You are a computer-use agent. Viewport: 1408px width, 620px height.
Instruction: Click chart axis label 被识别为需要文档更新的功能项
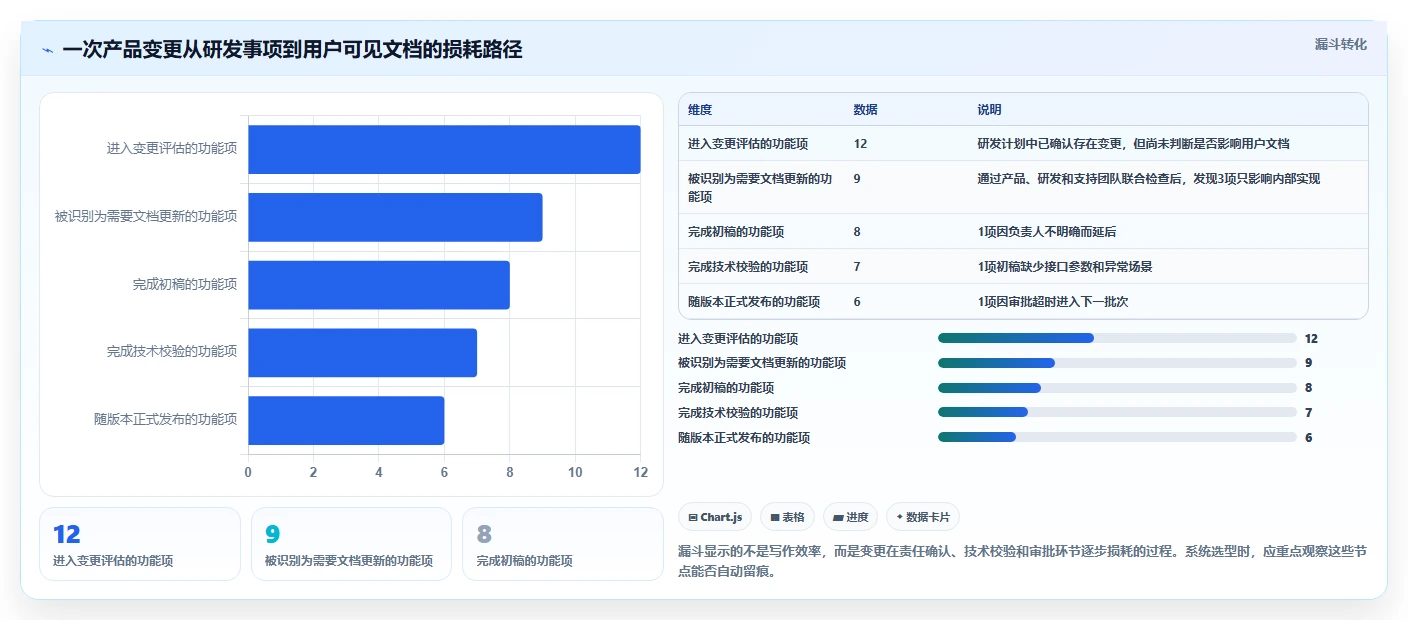click(x=146, y=217)
